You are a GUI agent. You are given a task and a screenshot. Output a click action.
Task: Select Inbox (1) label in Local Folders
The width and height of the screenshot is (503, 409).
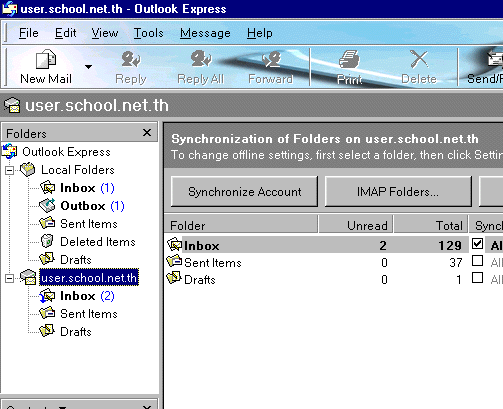[87, 188]
